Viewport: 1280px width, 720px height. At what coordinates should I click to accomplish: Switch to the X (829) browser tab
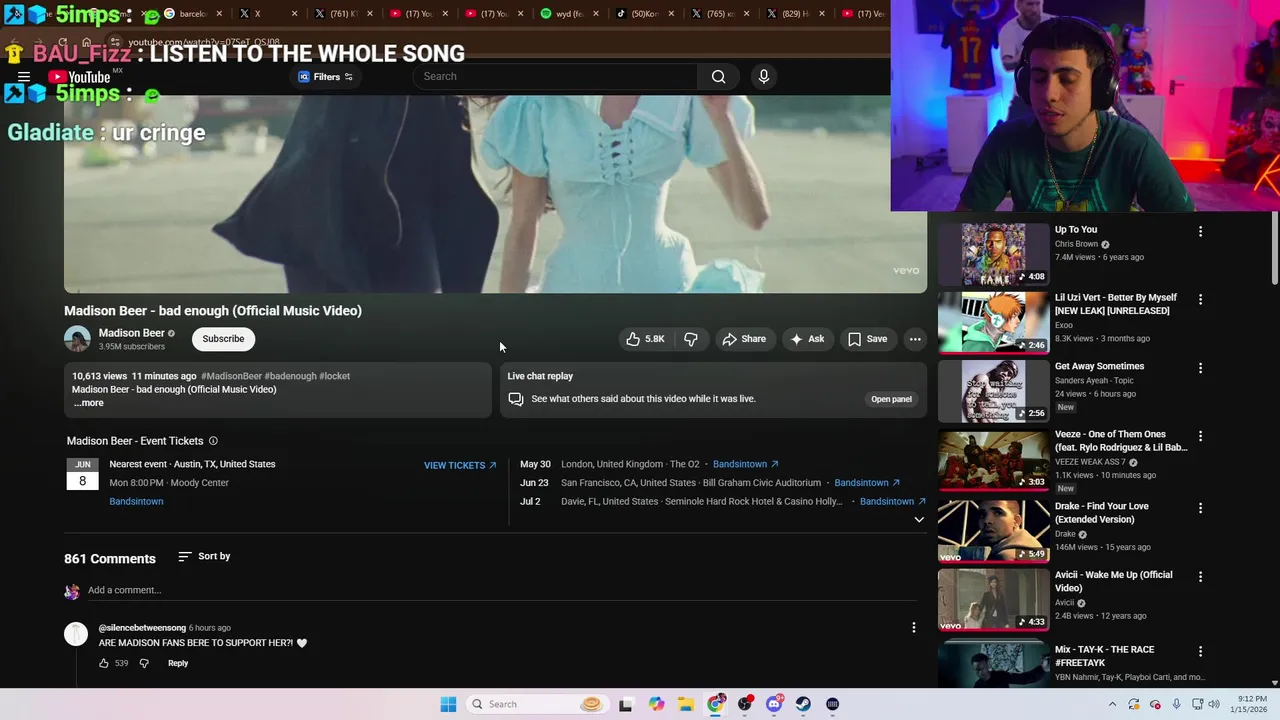pos(796,14)
